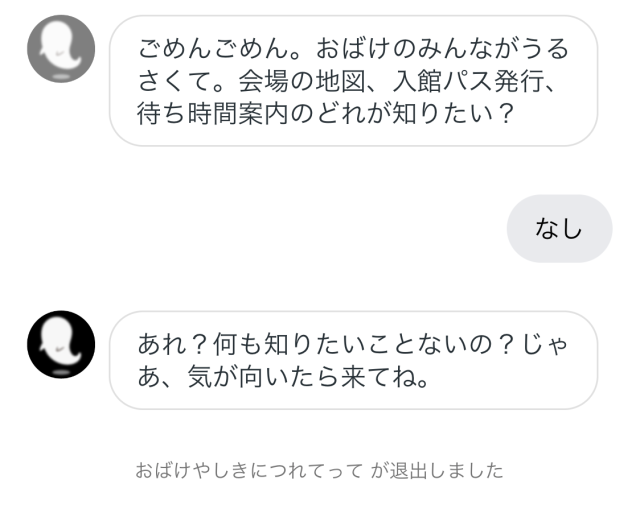This screenshot has width=640, height=509.
Task: Click the message starting with "ごめんごめん"
Action: tap(353, 81)
